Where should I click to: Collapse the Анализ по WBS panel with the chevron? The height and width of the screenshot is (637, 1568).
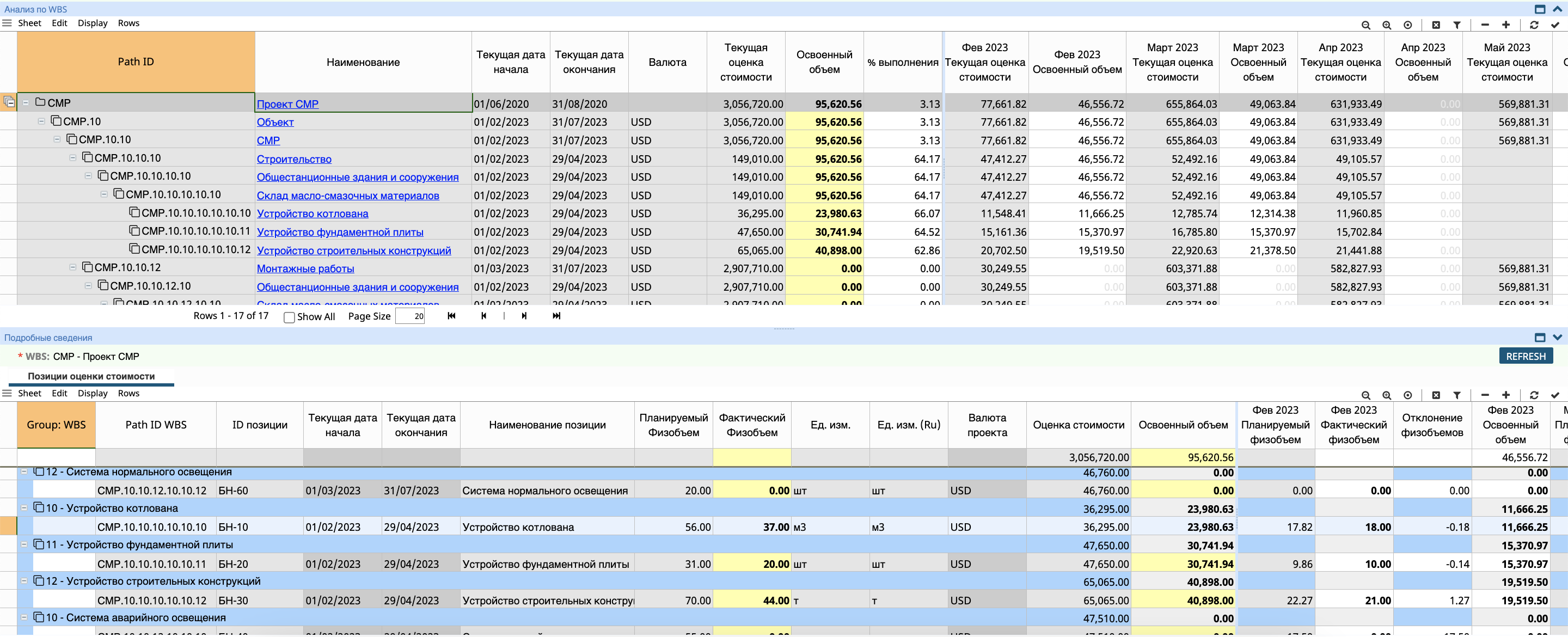[x=1557, y=9]
